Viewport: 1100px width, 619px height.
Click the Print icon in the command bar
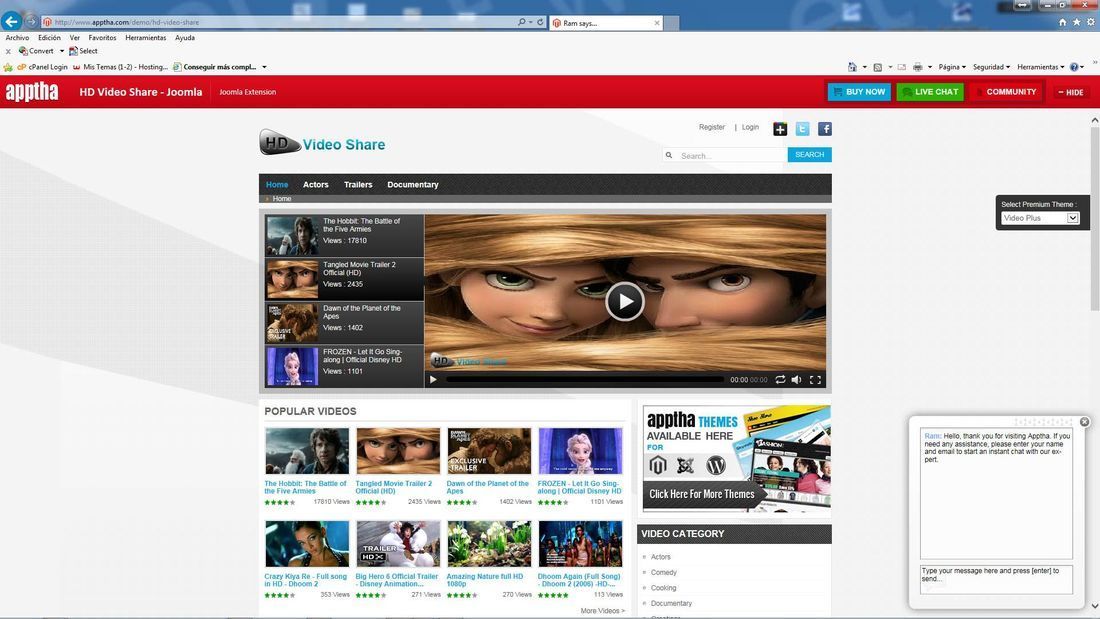tap(918, 67)
